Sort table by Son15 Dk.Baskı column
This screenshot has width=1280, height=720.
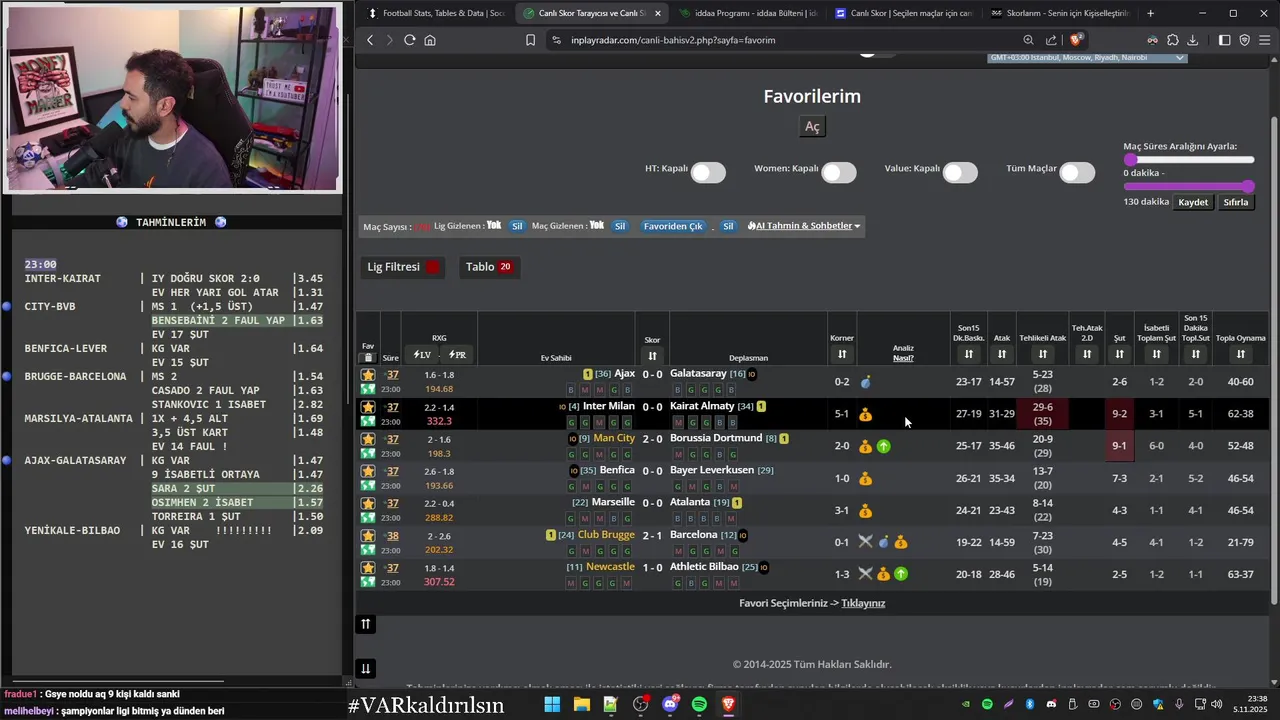(969, 354)
